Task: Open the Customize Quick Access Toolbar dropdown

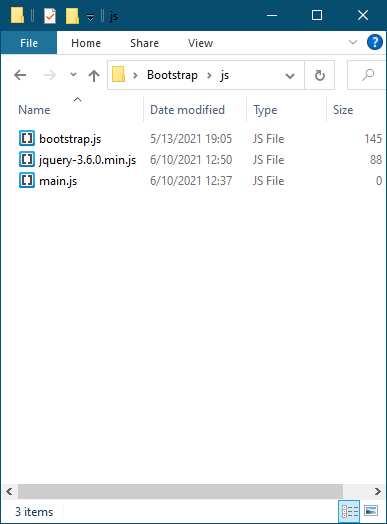Action: [90, 17]
